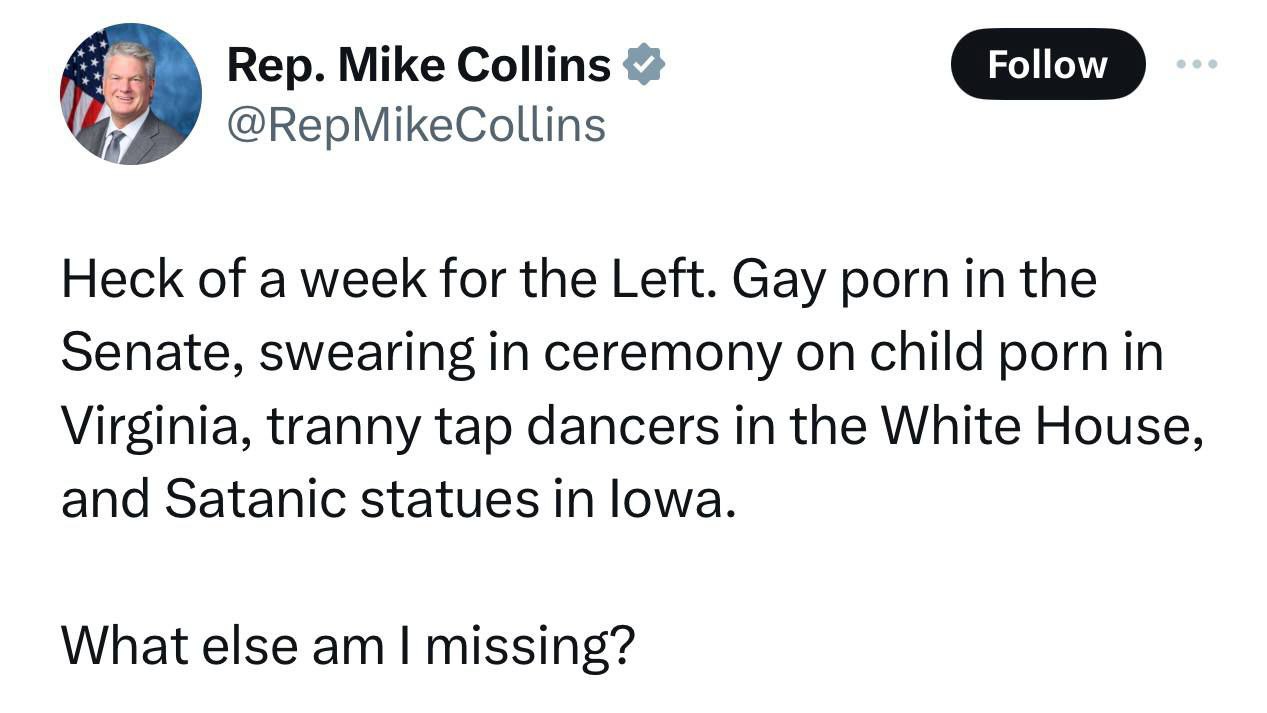Viewport: 1267px width, 713px height.
Task: Open the poster's profile picture
Action: point(131,94)
